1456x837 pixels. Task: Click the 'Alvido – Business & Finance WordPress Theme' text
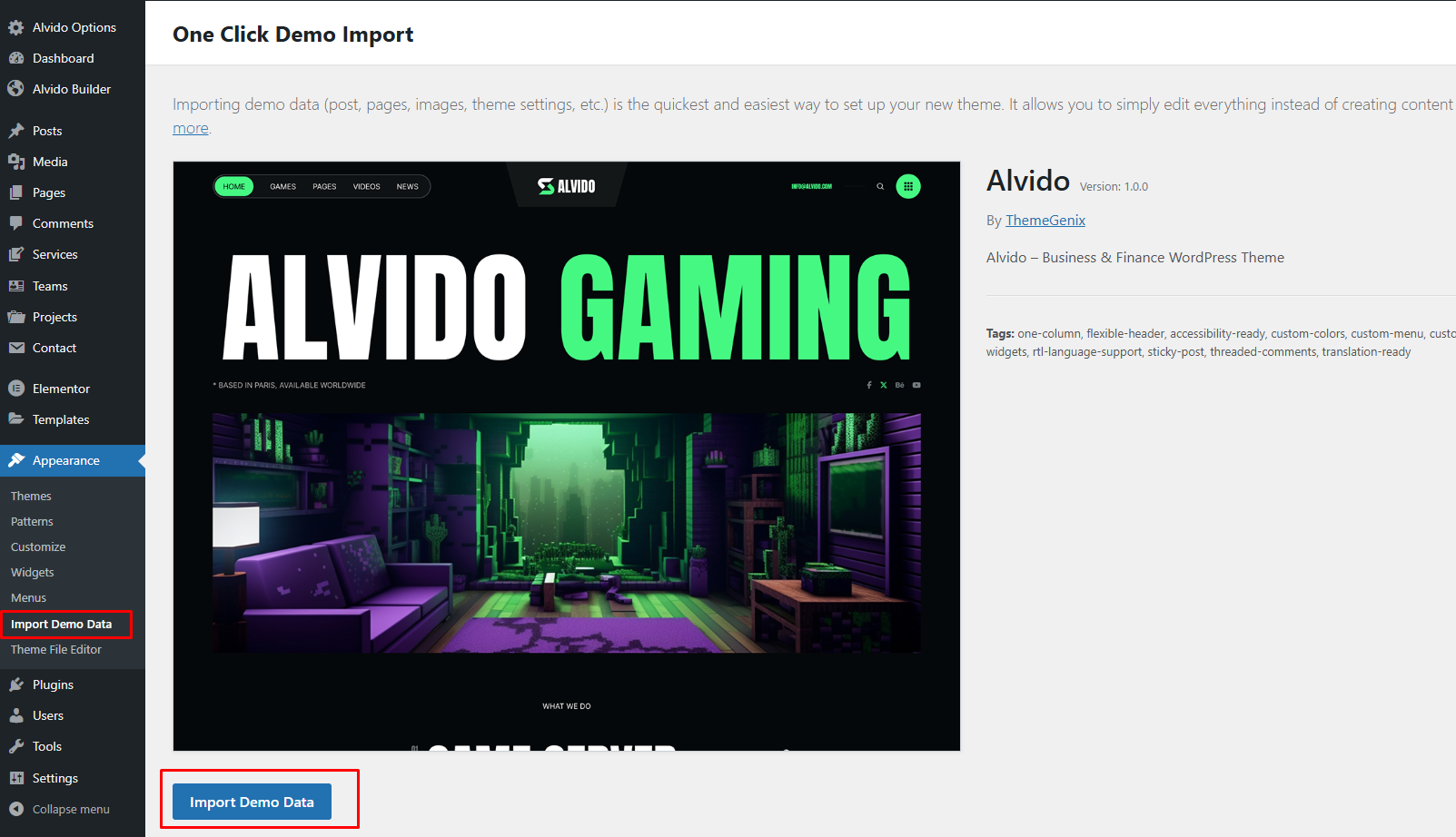coord(1135,258)
